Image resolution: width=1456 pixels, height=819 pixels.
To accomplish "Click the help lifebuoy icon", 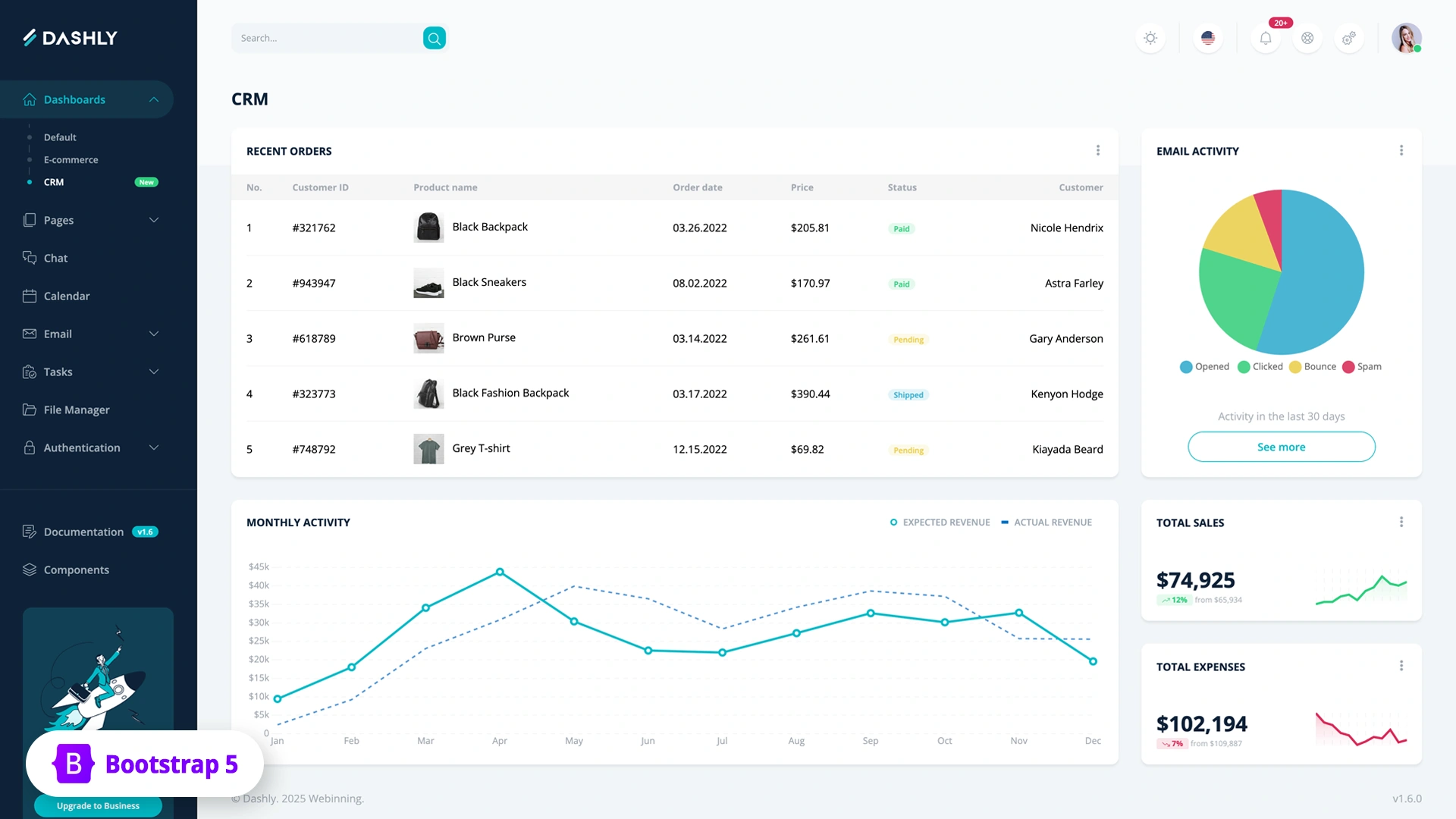I will (1307, 38).
